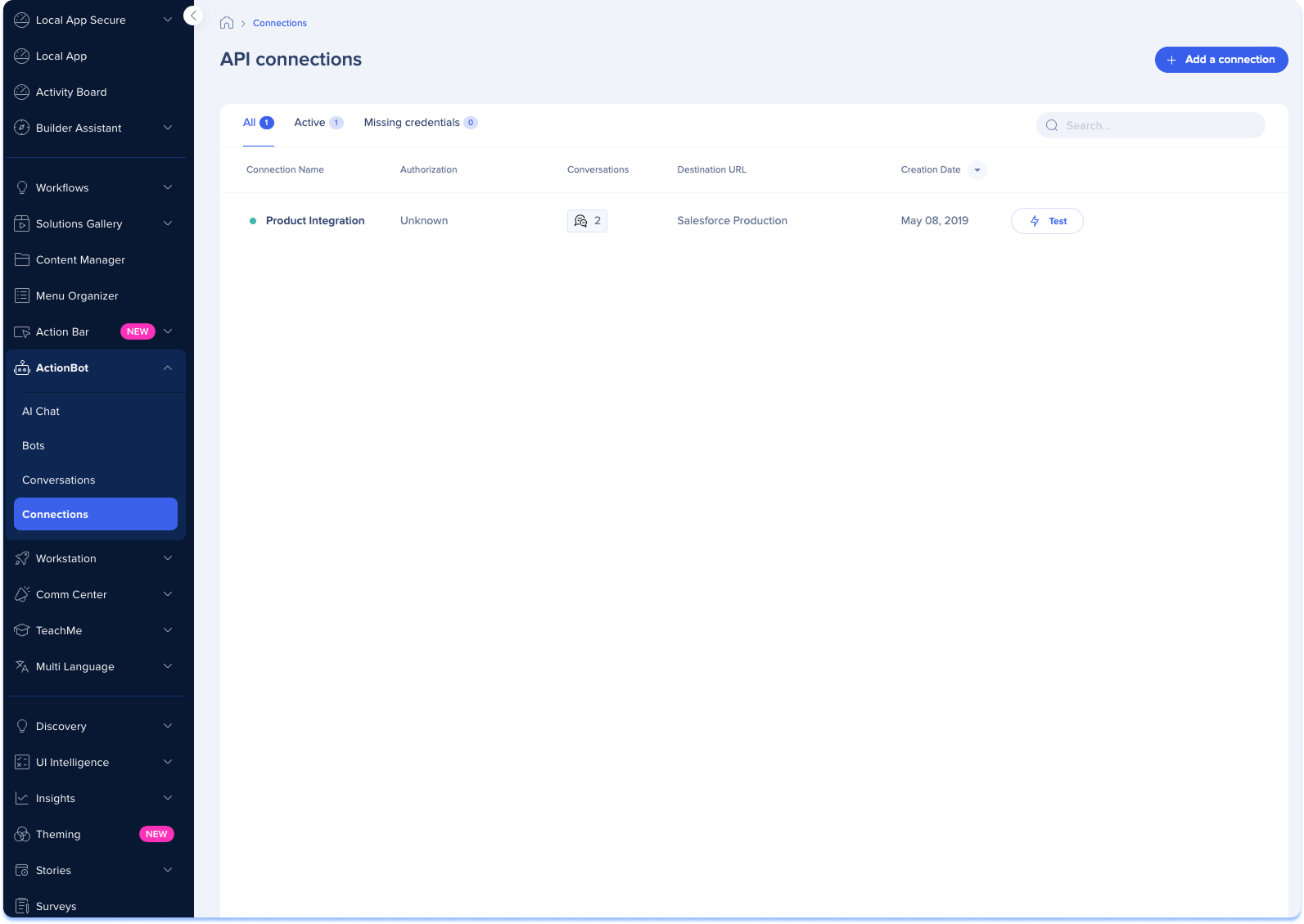Click the Content Manager folder icon
The image size is (1304, 924).
pos(22,260)
